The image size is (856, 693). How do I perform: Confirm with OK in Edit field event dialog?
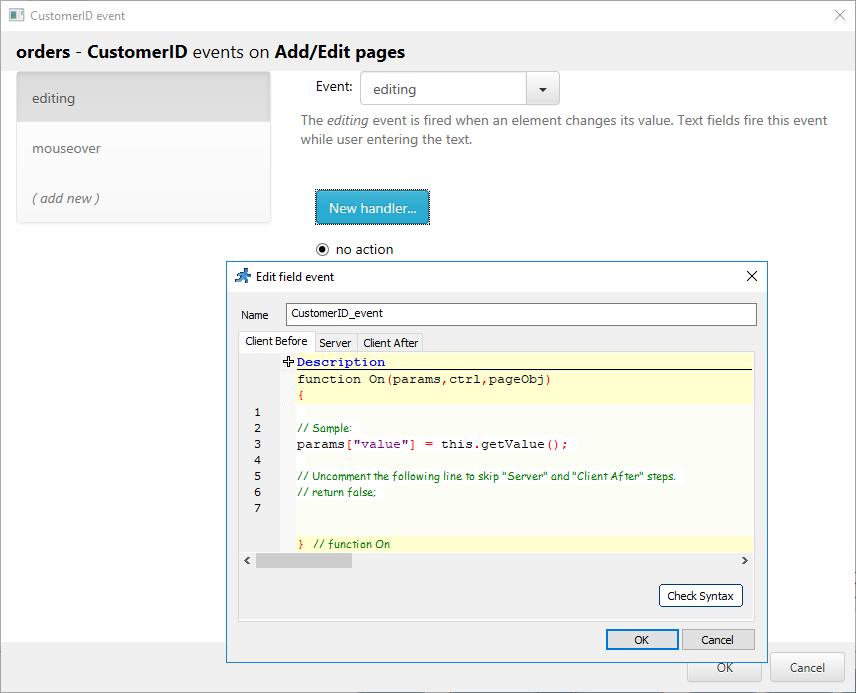pyautogui.click(x=642, y=640)
